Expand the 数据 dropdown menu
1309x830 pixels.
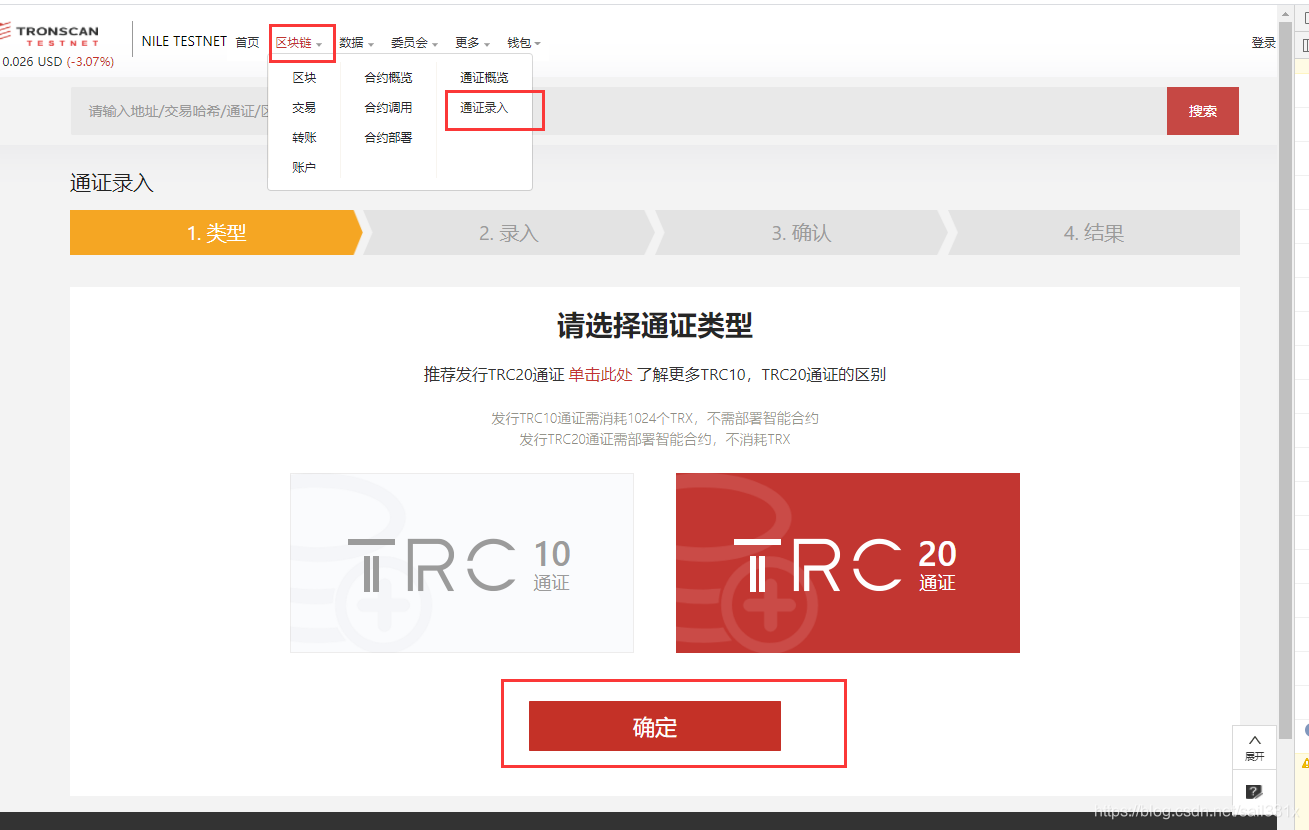(356, 43)
